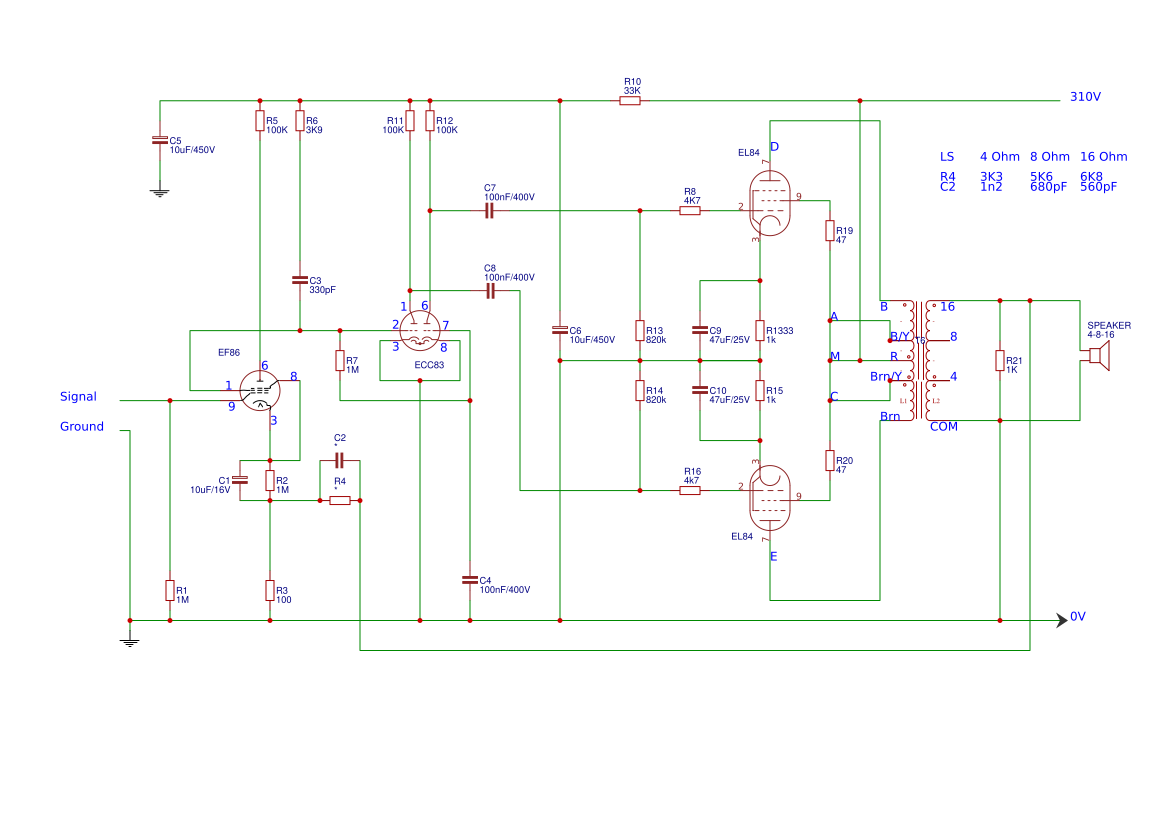This screenshot has height=827, width=1169.
Task: Click capacitor C7 100nF/400V
Action: [489, 211]
